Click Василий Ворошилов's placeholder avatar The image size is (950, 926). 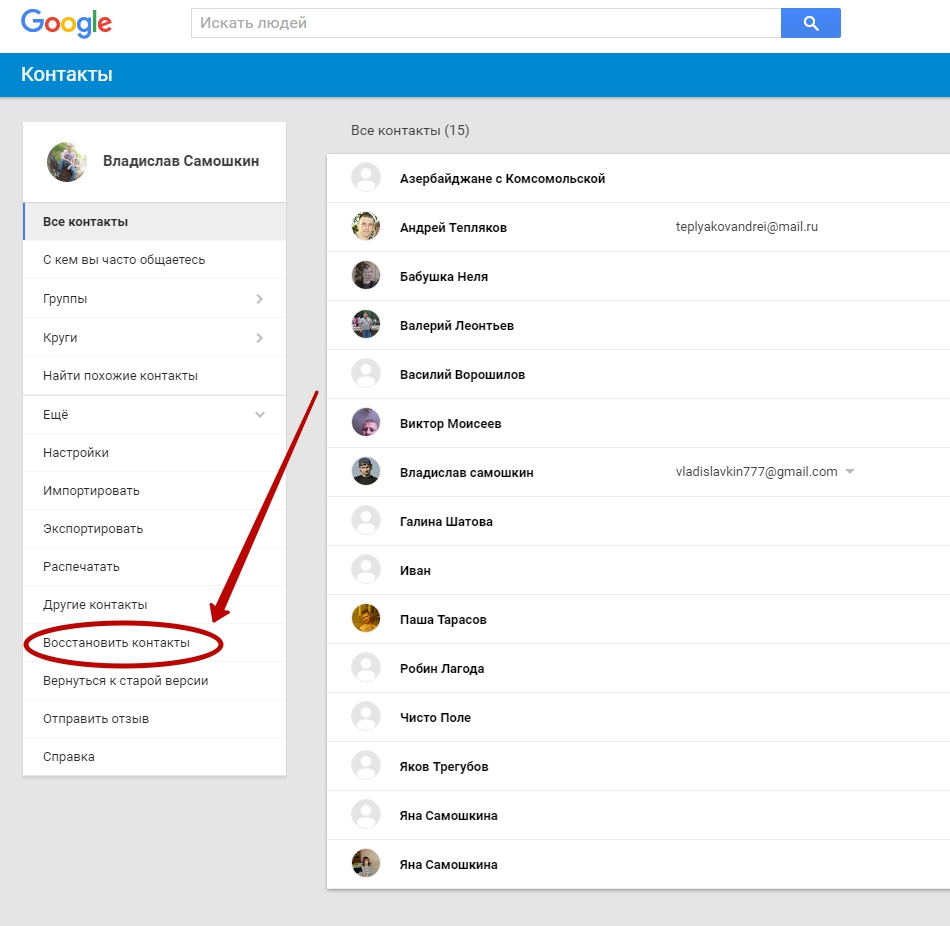point(366,374)
